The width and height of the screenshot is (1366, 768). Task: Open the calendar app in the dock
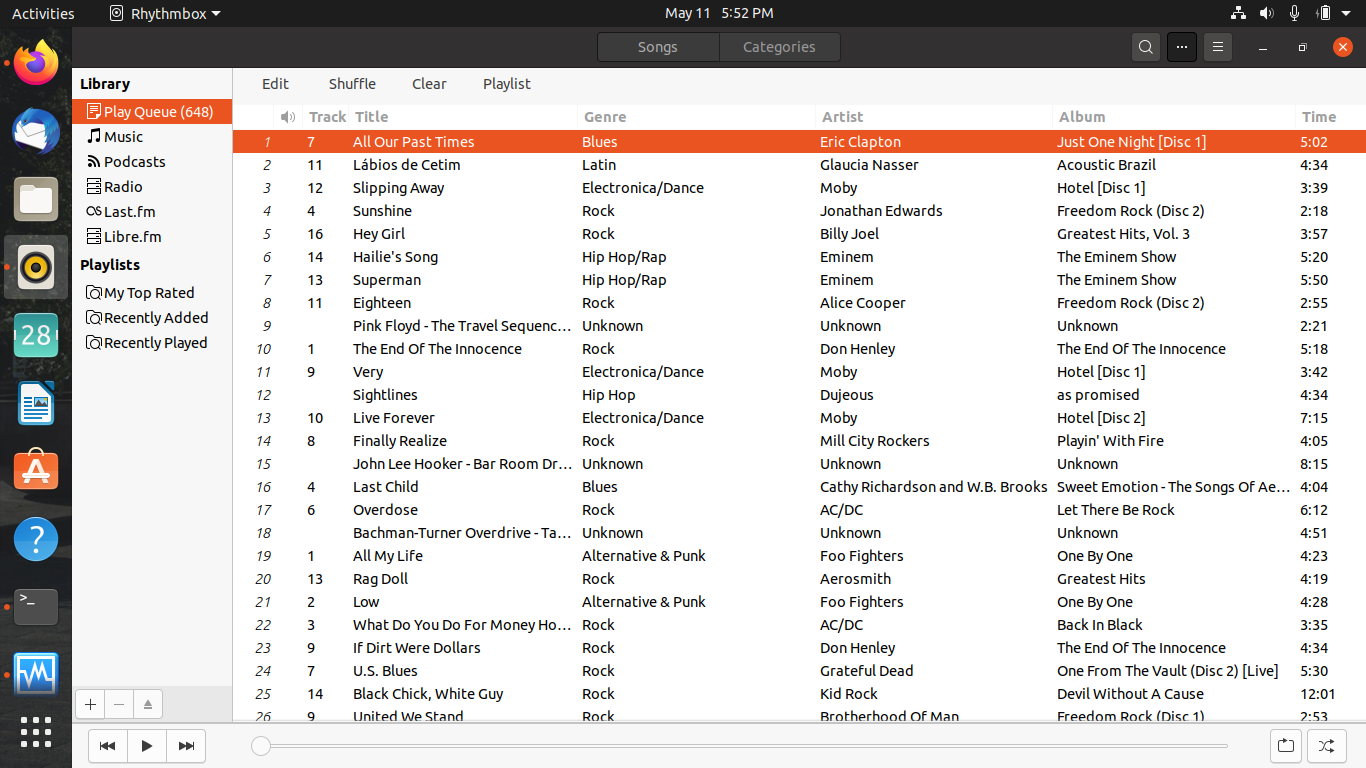tap(36, 335)
